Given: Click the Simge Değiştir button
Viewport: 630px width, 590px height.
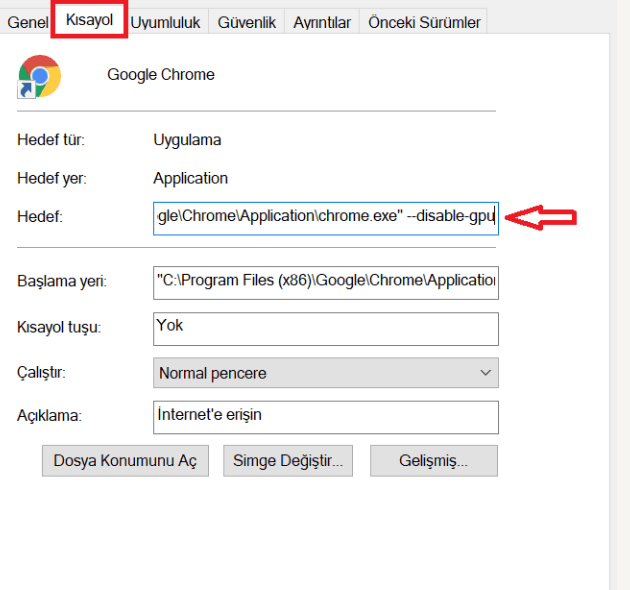Looking at the screenshot, I should 288,461.
